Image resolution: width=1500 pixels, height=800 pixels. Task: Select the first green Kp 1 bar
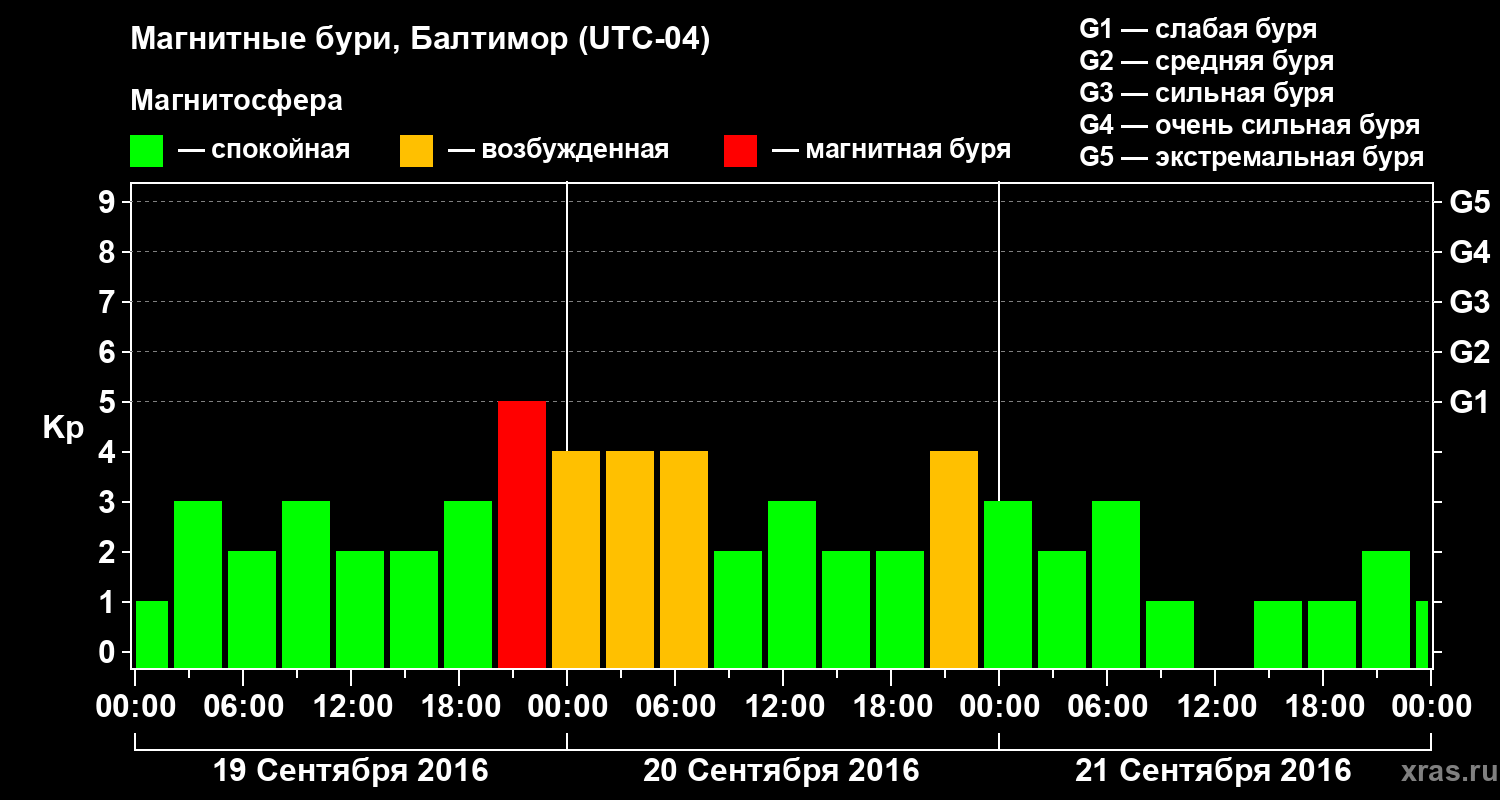tap(152, 635)
